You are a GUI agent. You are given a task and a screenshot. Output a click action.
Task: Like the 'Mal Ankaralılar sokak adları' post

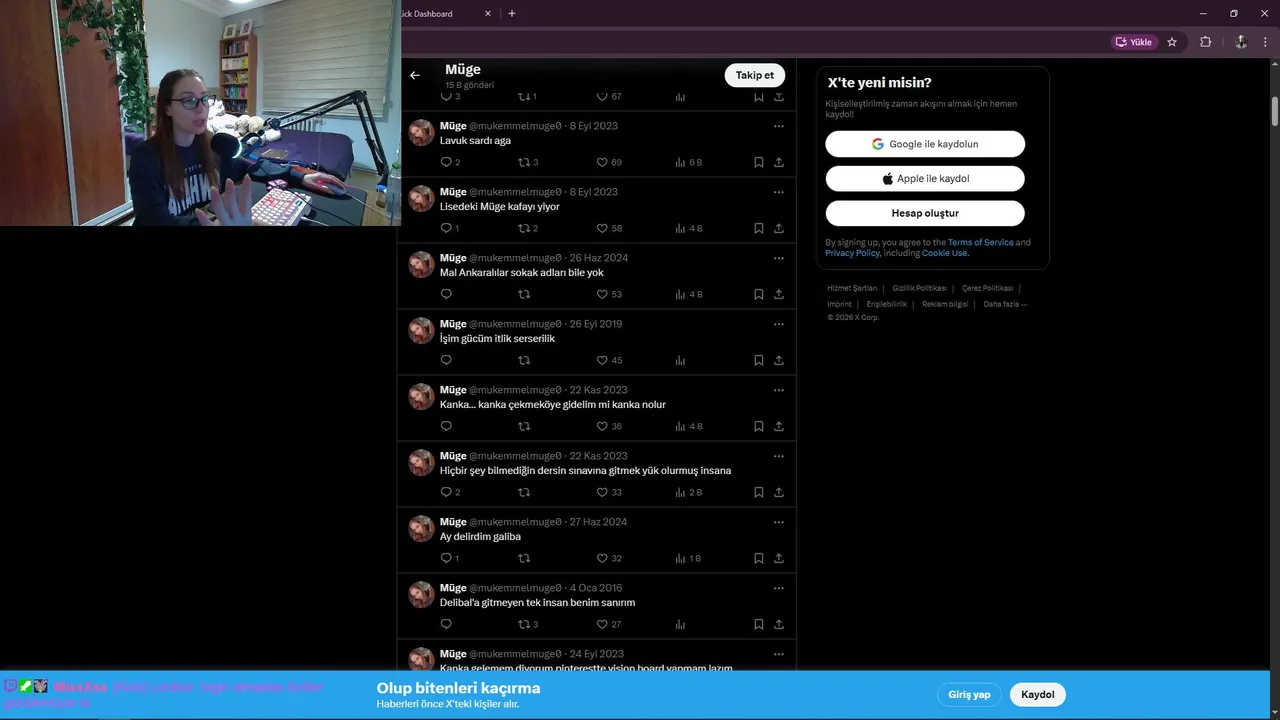(x=602, y=294)
